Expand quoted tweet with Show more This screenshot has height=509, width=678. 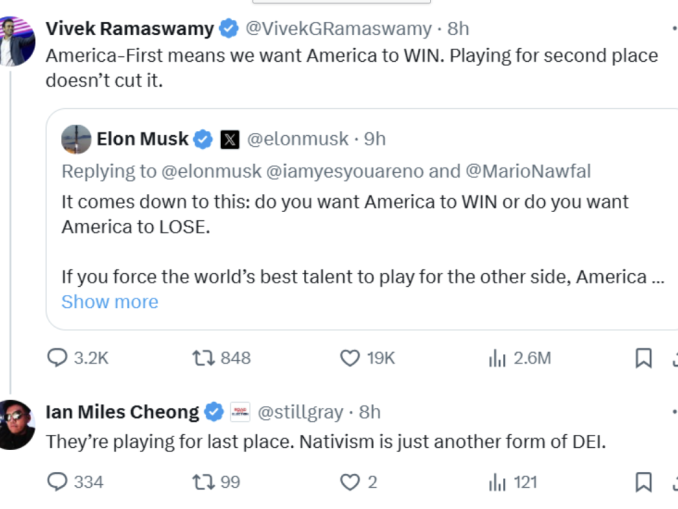(x=109, y=301)
